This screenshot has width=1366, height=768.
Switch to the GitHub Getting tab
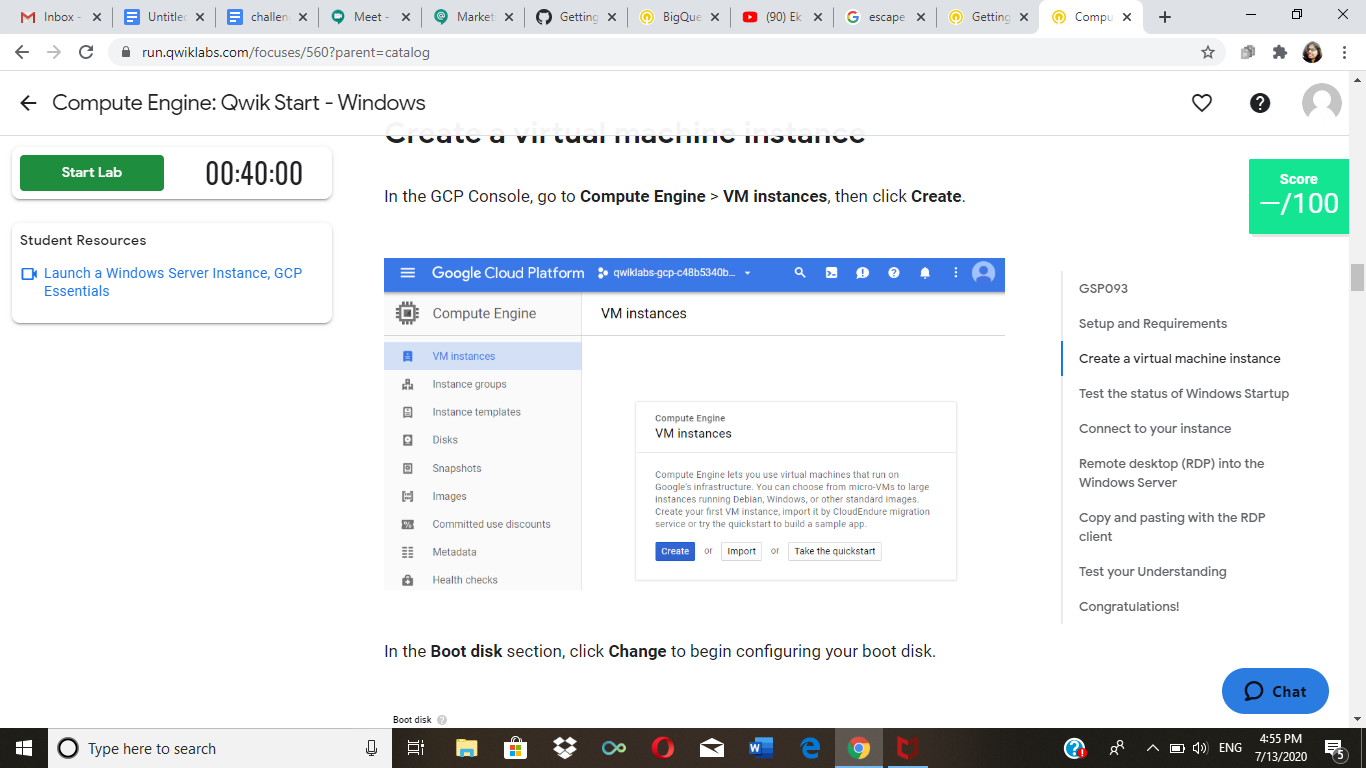(575, 17)
